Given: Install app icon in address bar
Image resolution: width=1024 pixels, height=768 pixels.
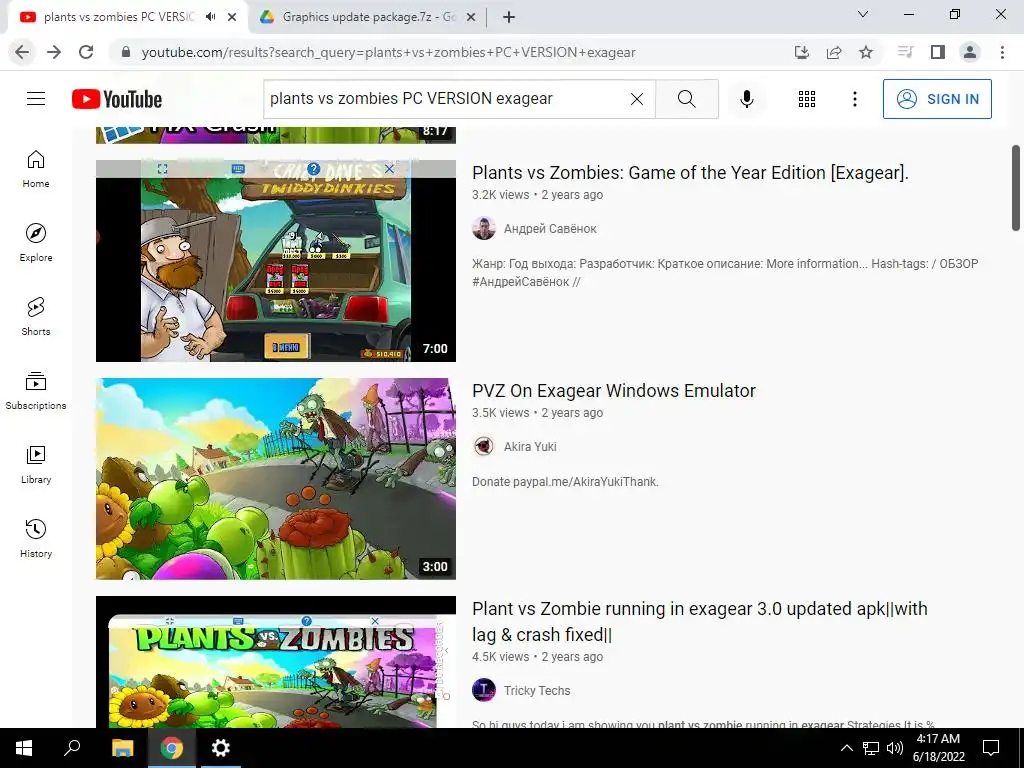Looking at the screenshot, I should click(802, 52).
